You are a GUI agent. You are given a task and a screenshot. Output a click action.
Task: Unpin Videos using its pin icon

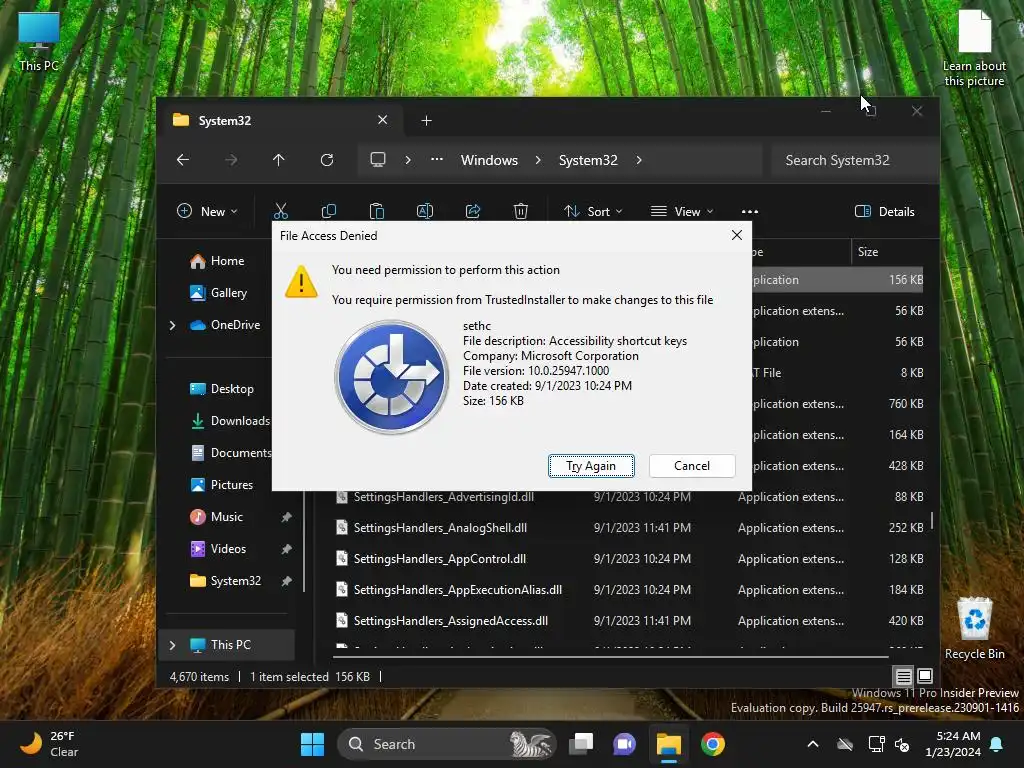[x=286, y=549]
